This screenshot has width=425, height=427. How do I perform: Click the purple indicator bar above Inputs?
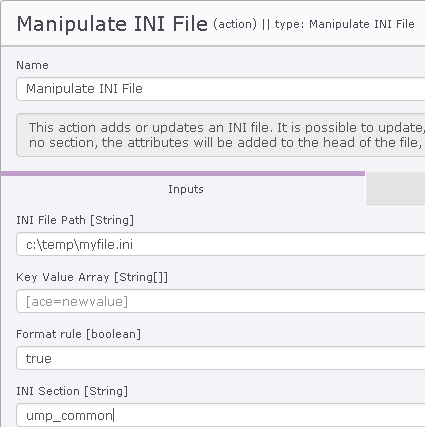click(183, 173)
